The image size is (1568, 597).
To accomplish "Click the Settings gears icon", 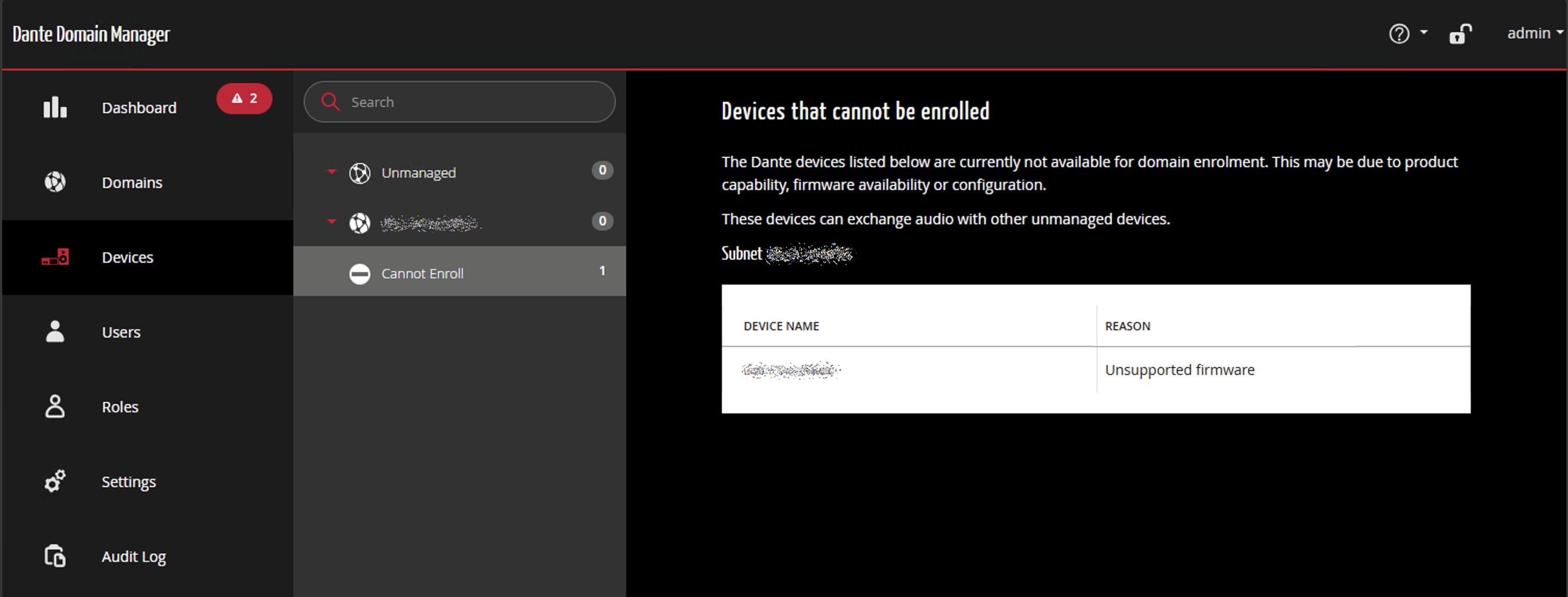I will (55, 481).
